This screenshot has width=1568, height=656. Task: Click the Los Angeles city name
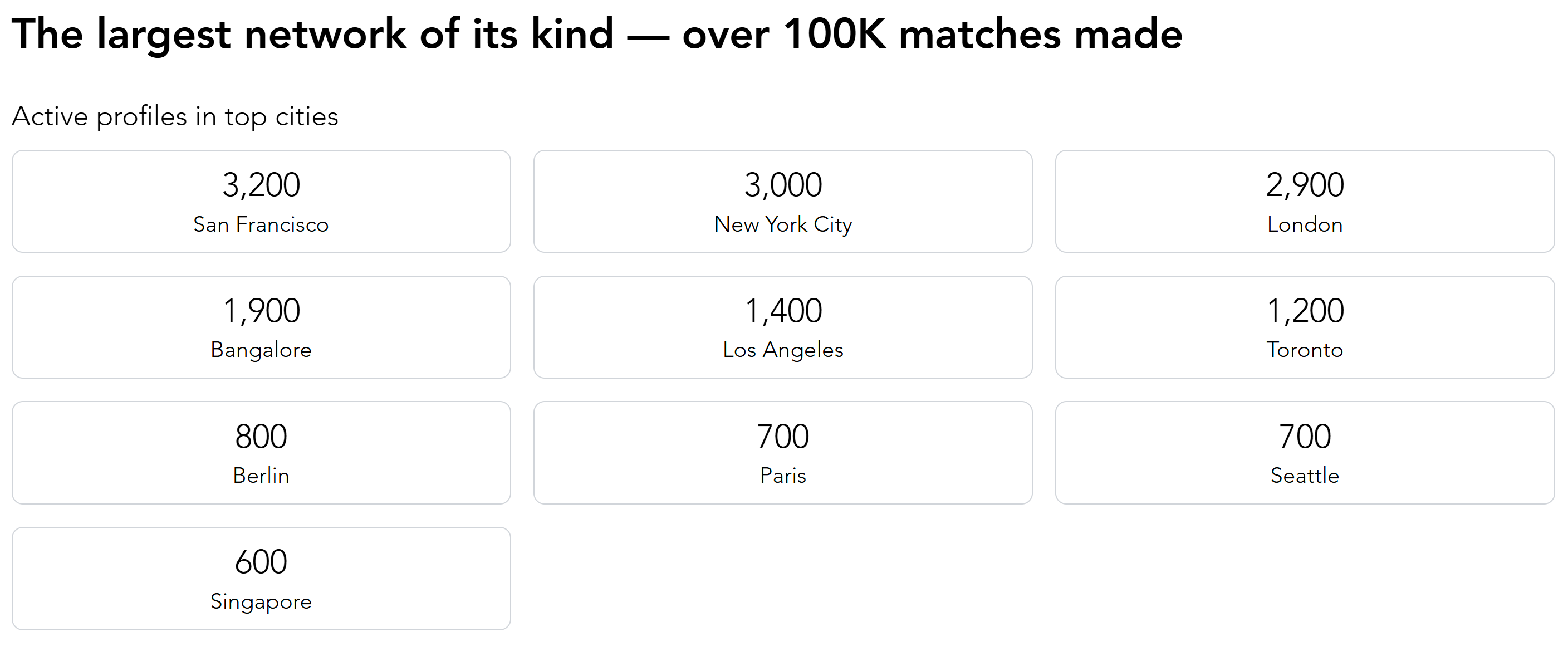click(x=783, y=350)
